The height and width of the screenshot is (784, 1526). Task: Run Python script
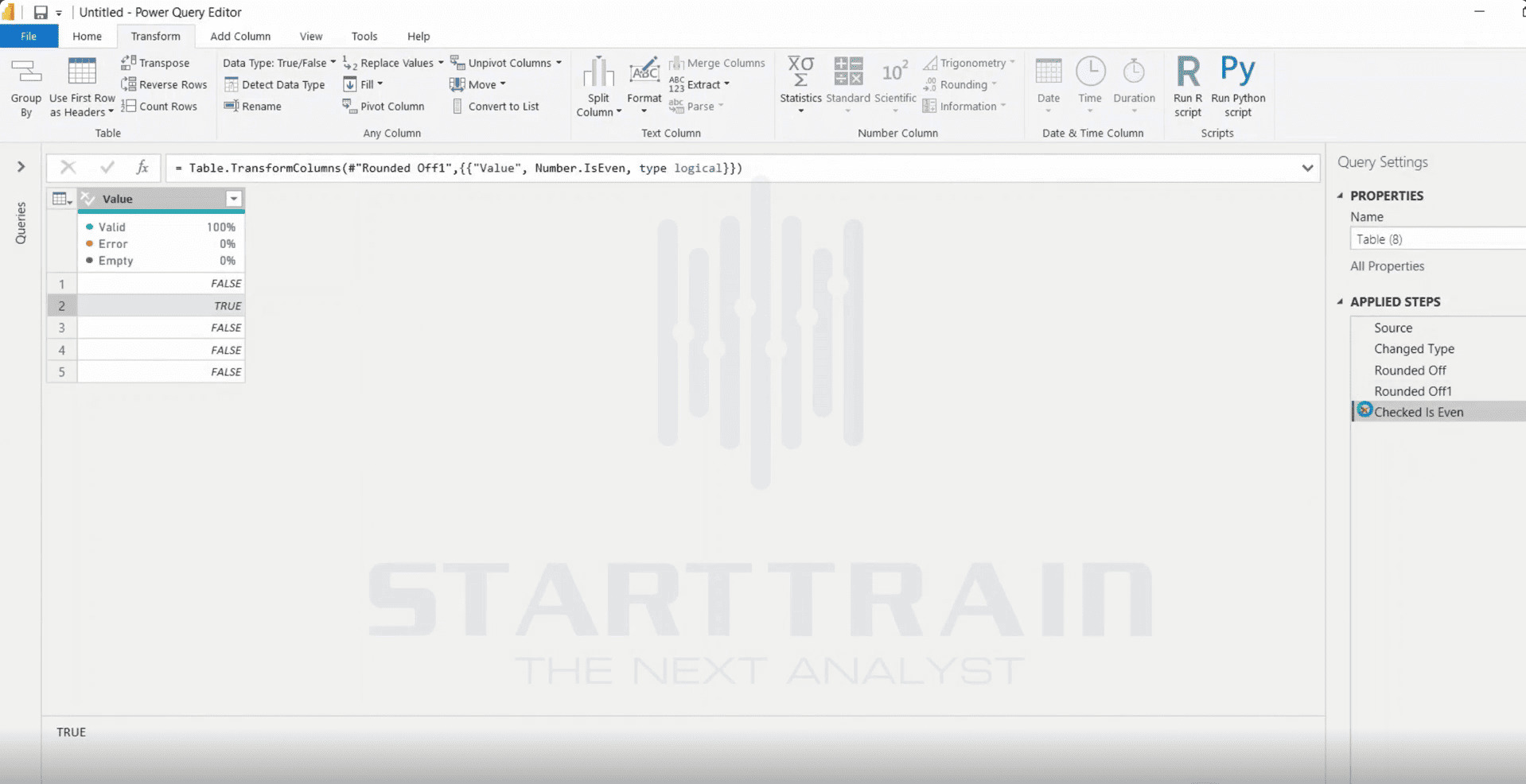(1238, 87)
